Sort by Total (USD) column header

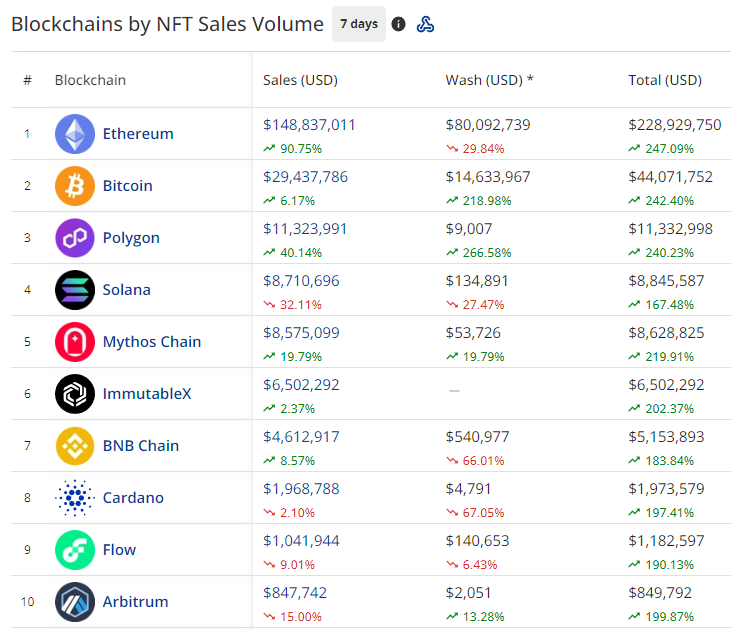pyautogui.click(x=664, y=80)
